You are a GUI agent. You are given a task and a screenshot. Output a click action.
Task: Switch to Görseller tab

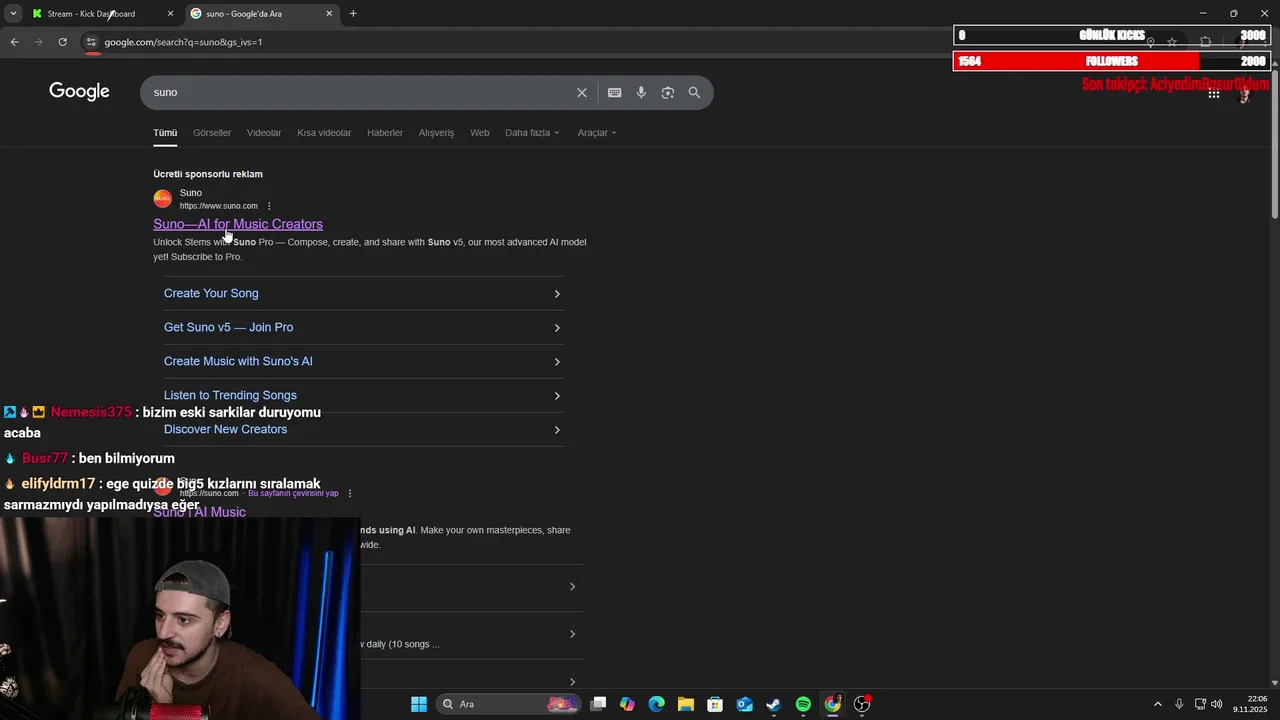[x=212, y=133]
